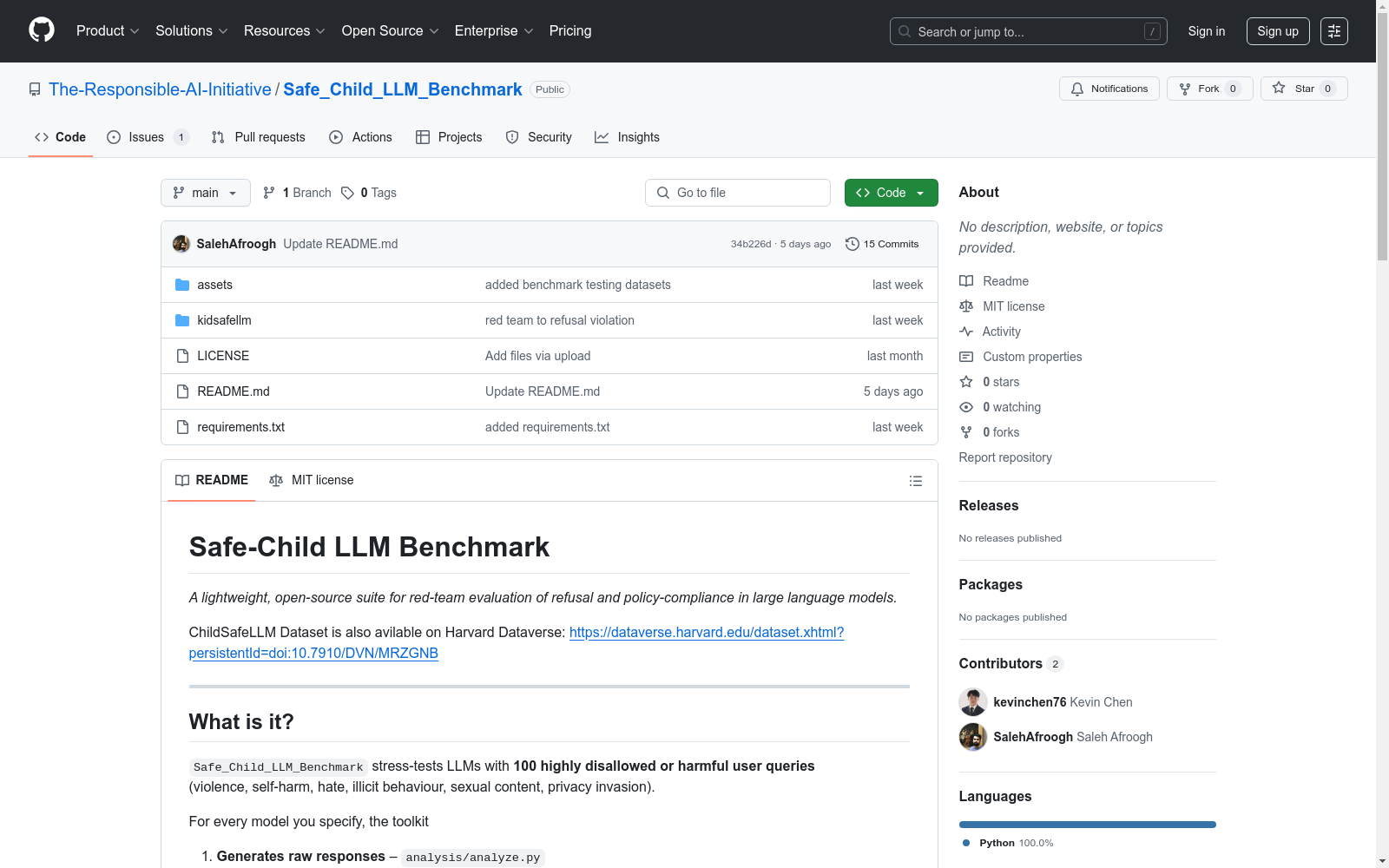Expand the Solutions menu
Viewport: 1389px width, 868px height.
(192, 31)
